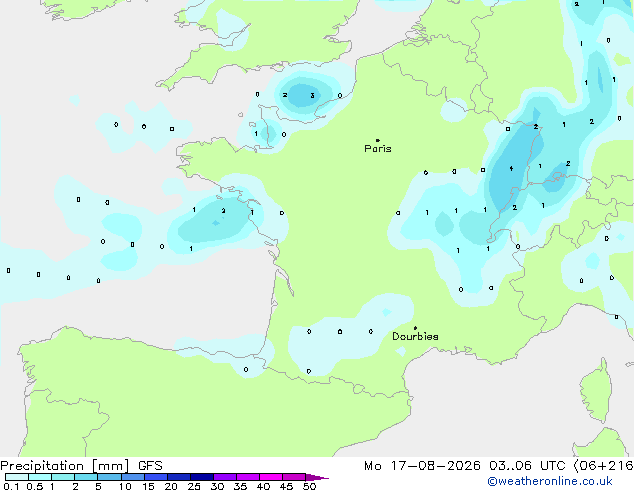Viewport: 634px width, 490px height.
Task: Click the precipitation value 4 in eastern France
Action: point(511,168)
